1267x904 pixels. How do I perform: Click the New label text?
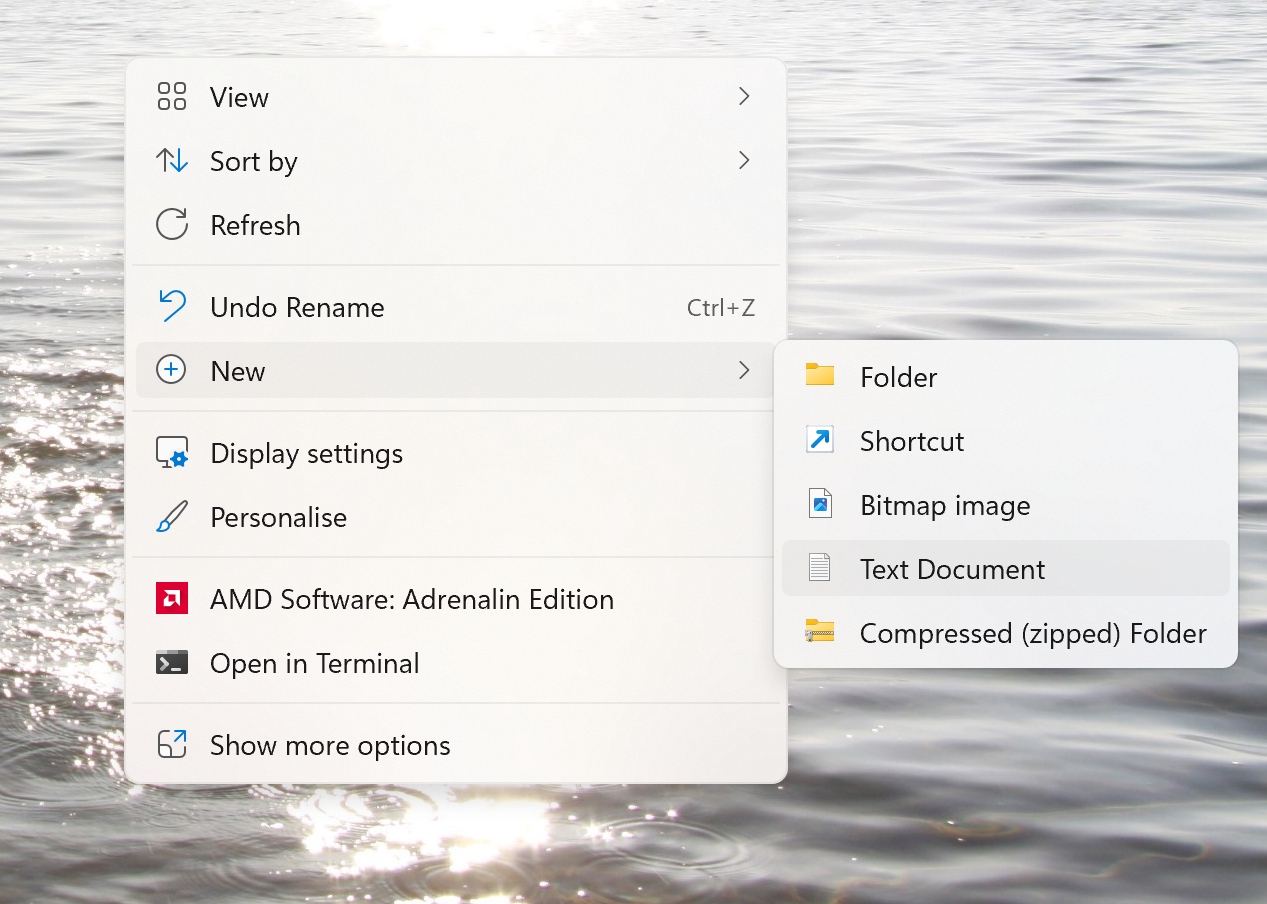[x=238, y=372]
